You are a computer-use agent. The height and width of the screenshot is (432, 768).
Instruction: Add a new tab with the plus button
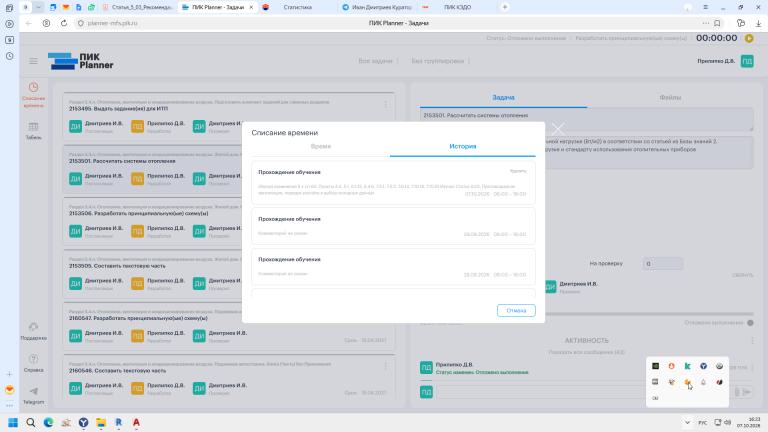click(504, 7)
